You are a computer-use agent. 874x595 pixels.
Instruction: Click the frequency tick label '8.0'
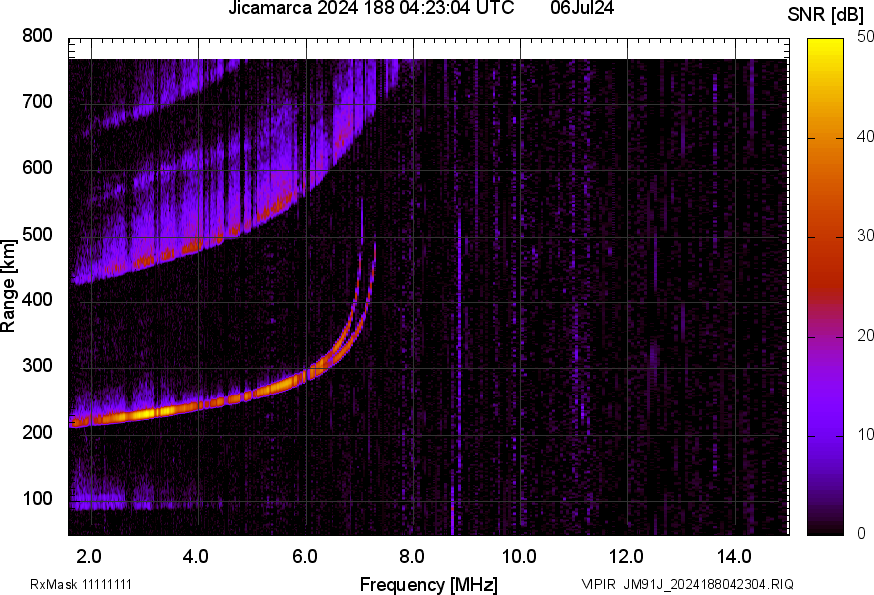(x=411, y=557)
